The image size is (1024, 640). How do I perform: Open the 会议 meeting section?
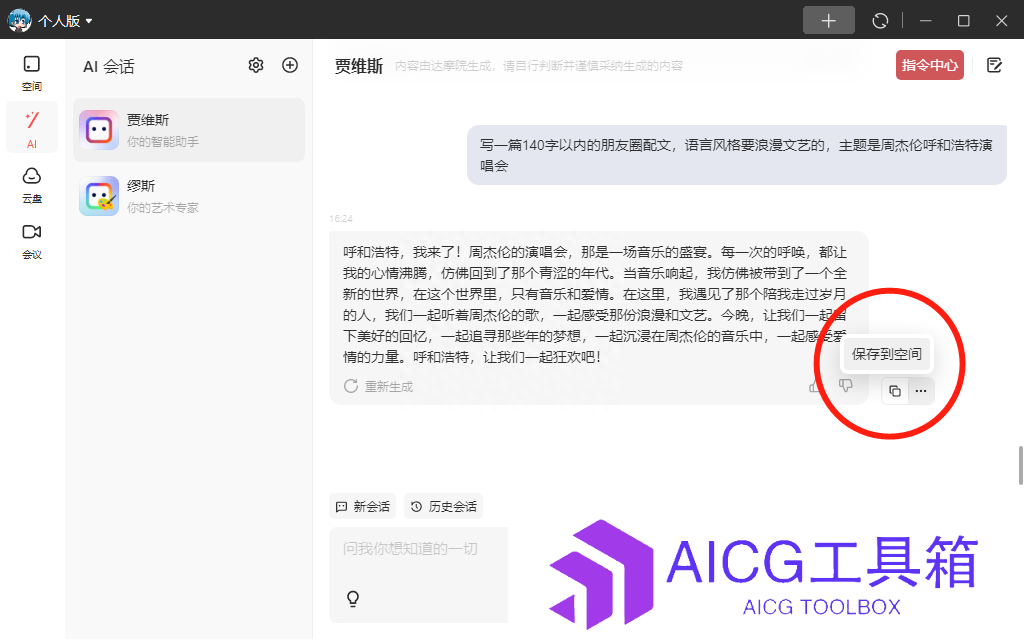click(31, 242)
